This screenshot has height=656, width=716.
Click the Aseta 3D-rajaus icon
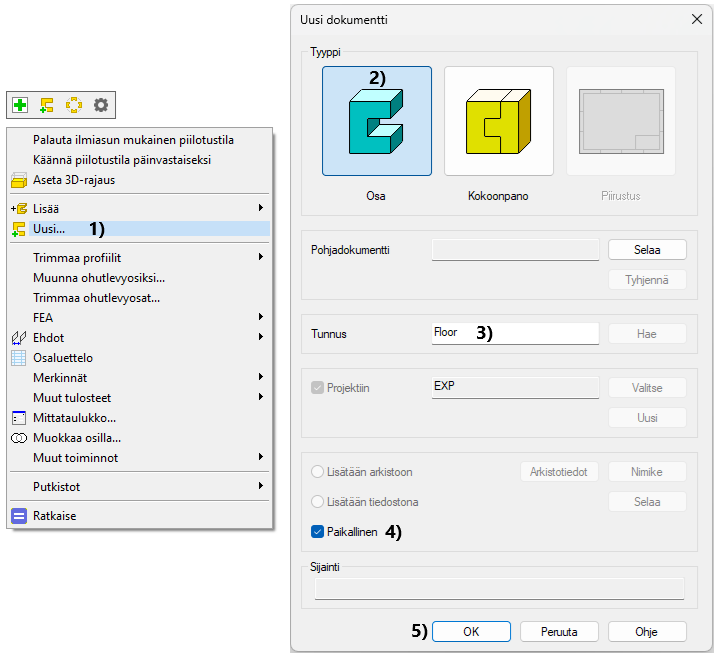[19, 180]
